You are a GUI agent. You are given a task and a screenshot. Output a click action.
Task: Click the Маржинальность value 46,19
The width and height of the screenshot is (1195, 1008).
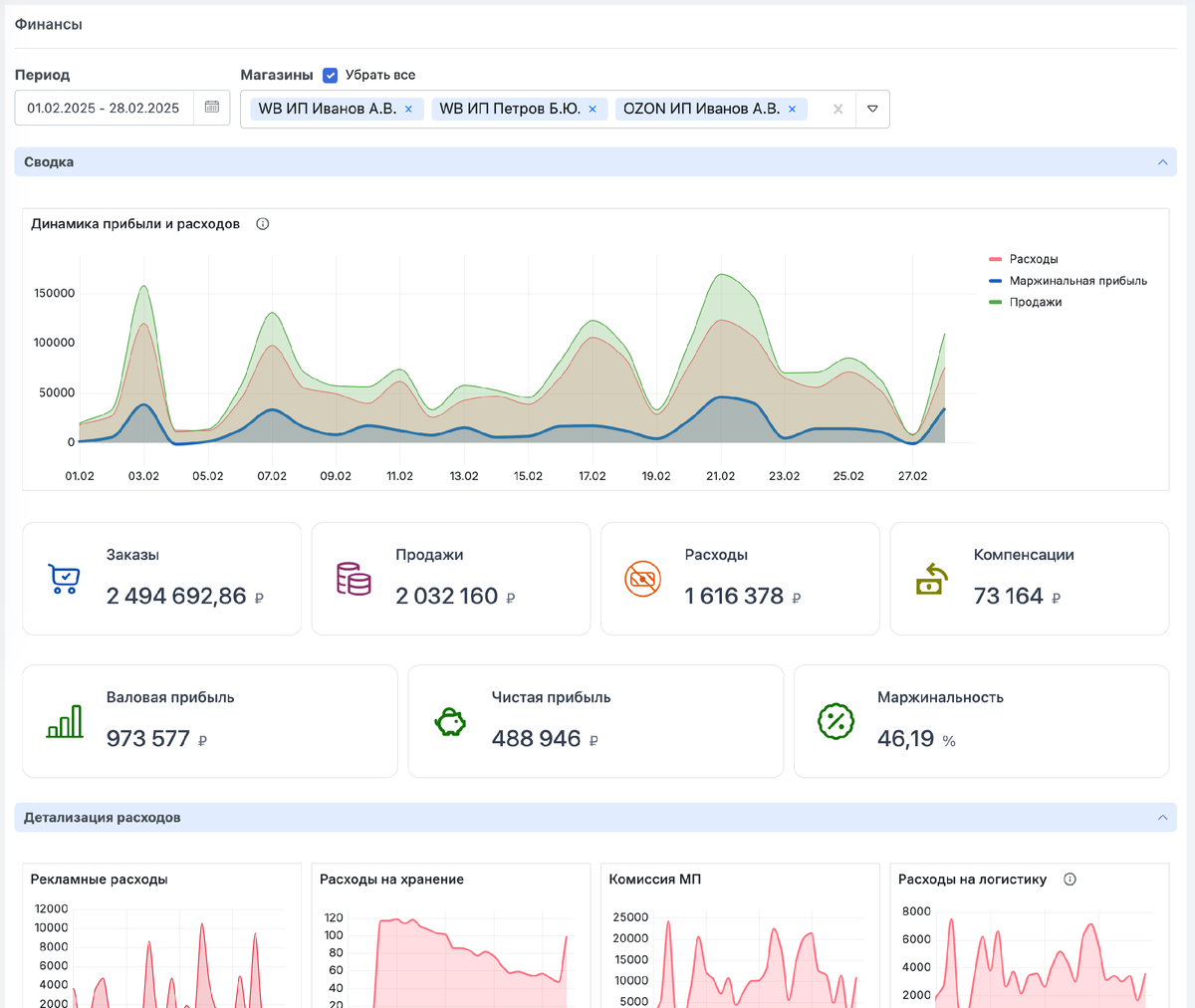906,738
